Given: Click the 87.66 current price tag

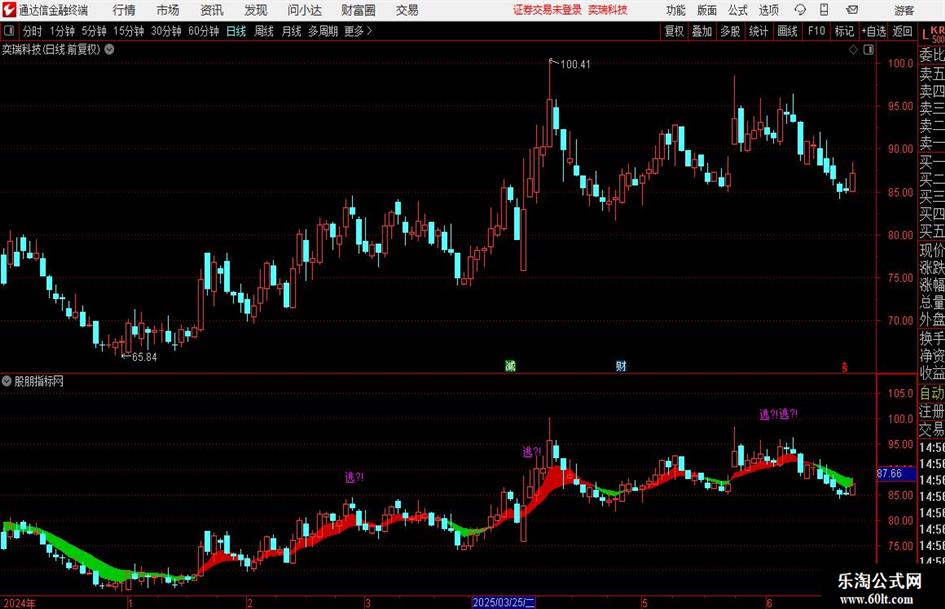Looking at the screenshot, I should pyautogui.click(x=896, y=473).
